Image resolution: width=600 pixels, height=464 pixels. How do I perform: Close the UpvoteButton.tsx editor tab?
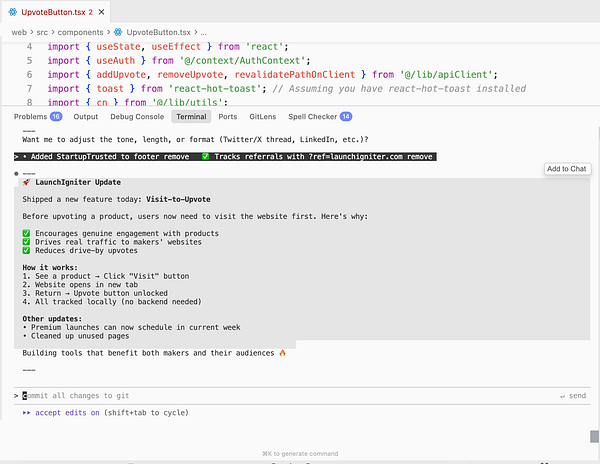pyautogui.click(x=101, y=12)
